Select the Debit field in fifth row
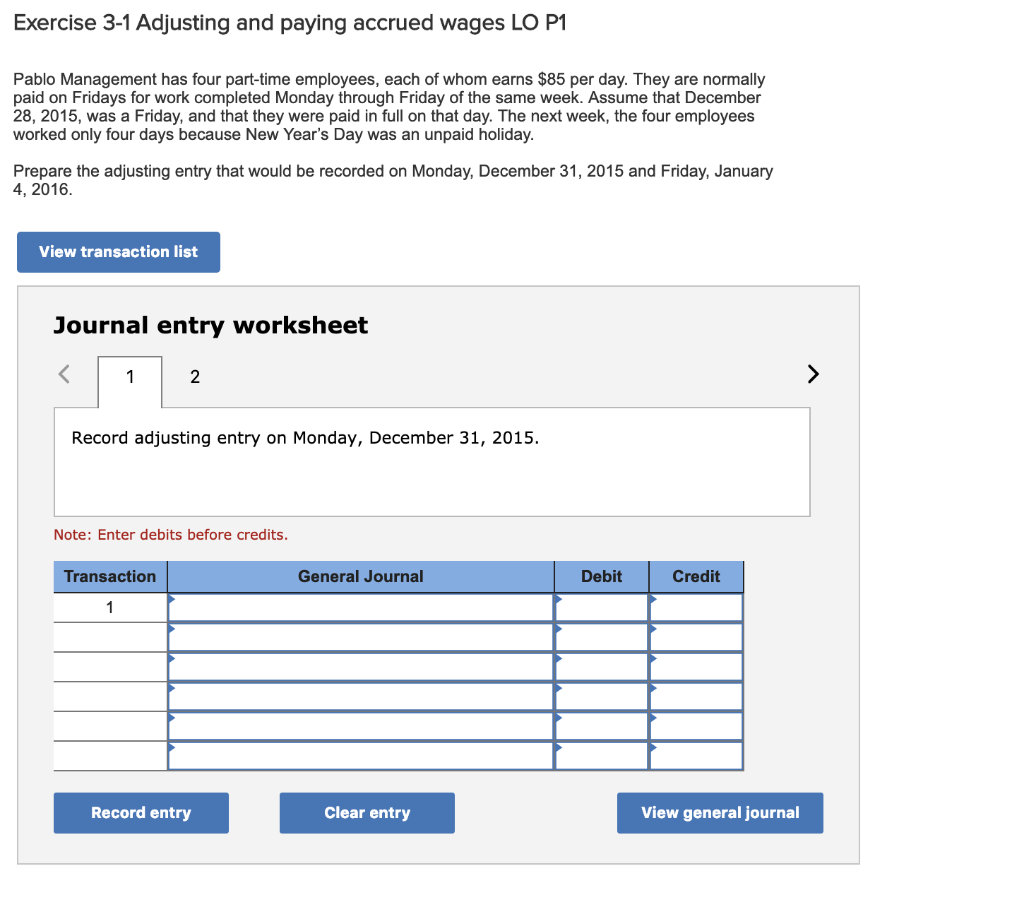The height and width of the screenshot is (907, 1024). click(x=601, y=726)
